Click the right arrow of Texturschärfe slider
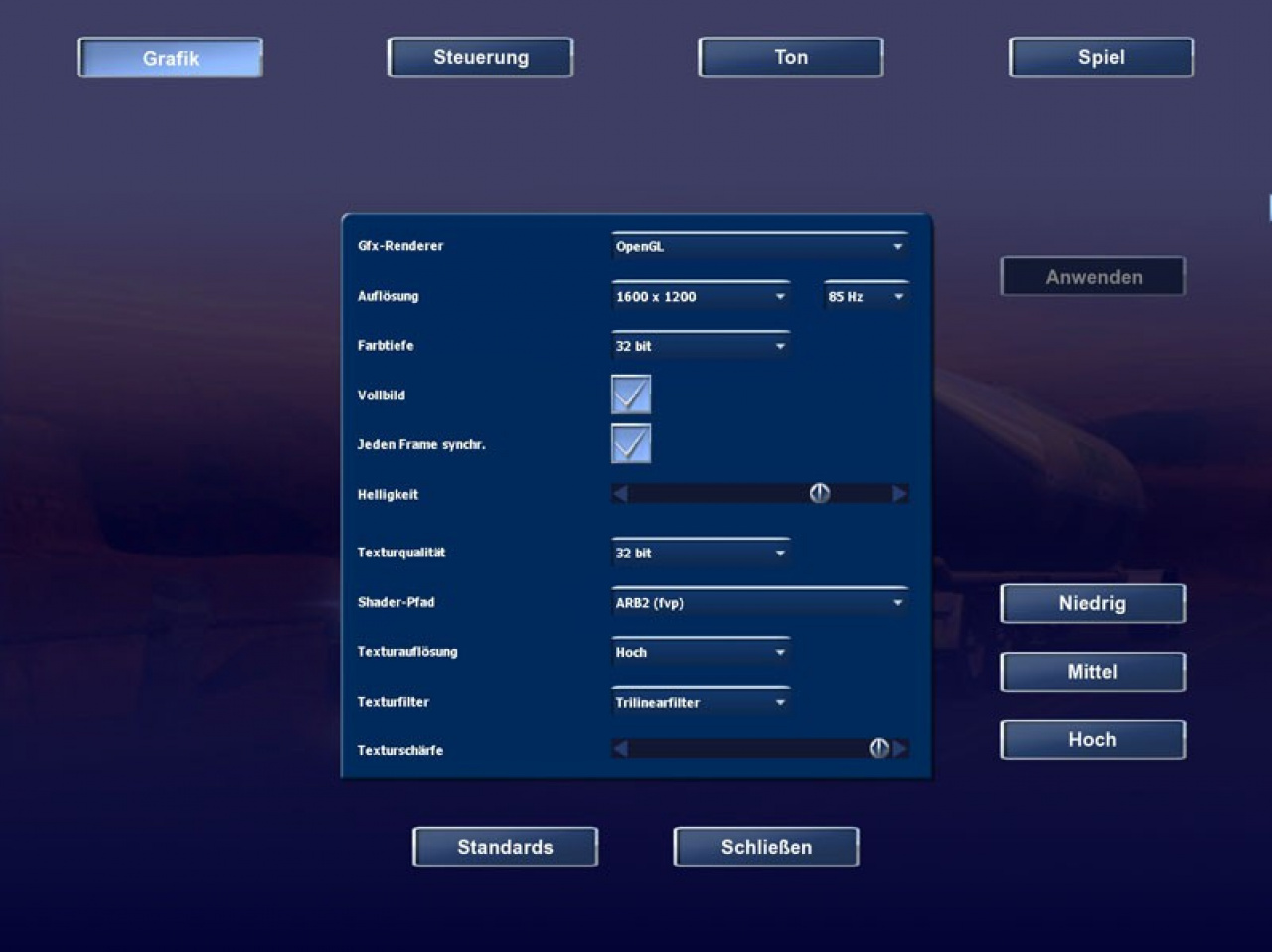Viewport: 1272px width, 952px height. tap(900, 749)
